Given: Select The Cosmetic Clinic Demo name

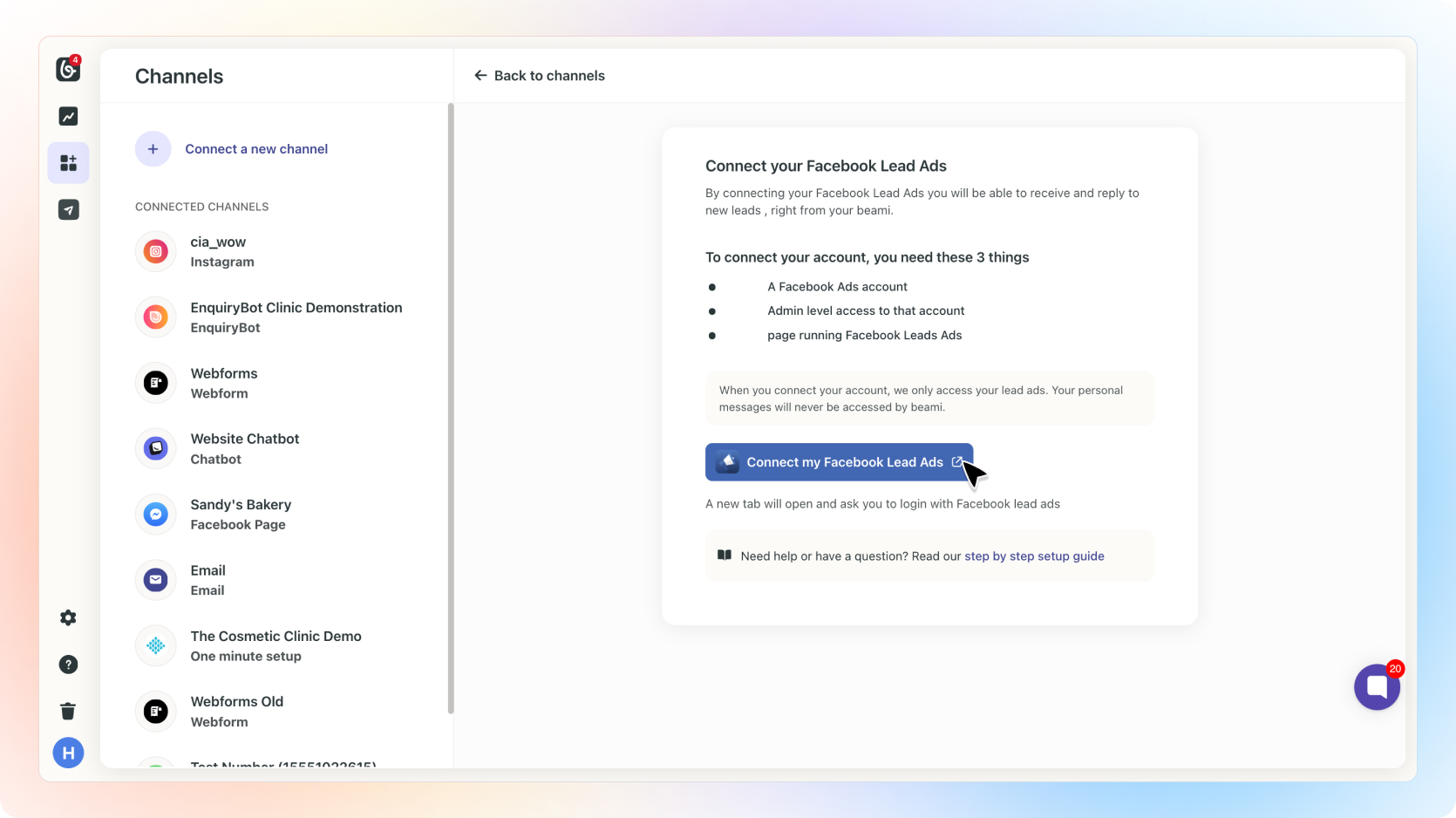Looking at the screenshot, I should click(276, 637).
